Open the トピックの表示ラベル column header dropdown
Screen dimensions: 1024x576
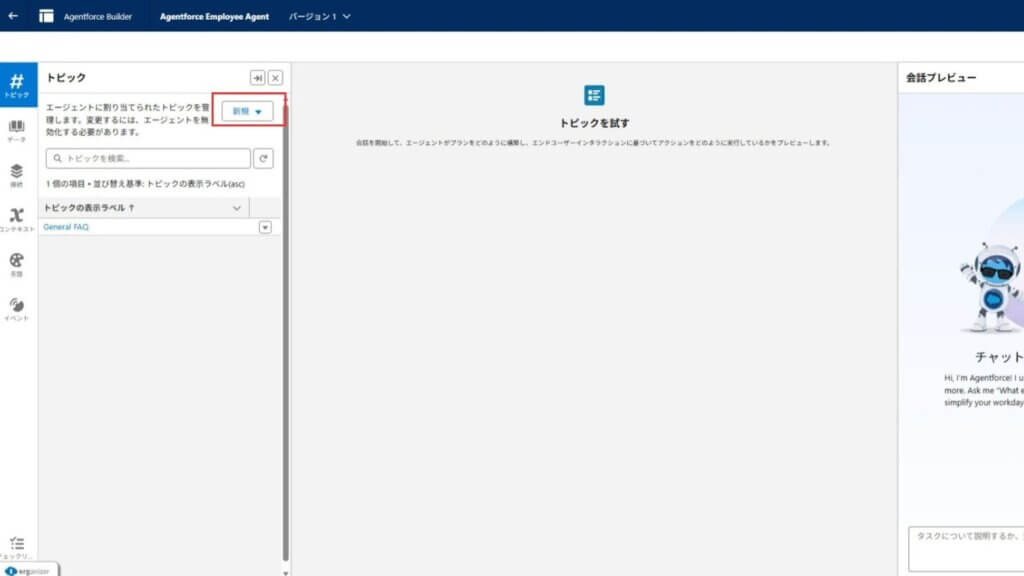236,208
